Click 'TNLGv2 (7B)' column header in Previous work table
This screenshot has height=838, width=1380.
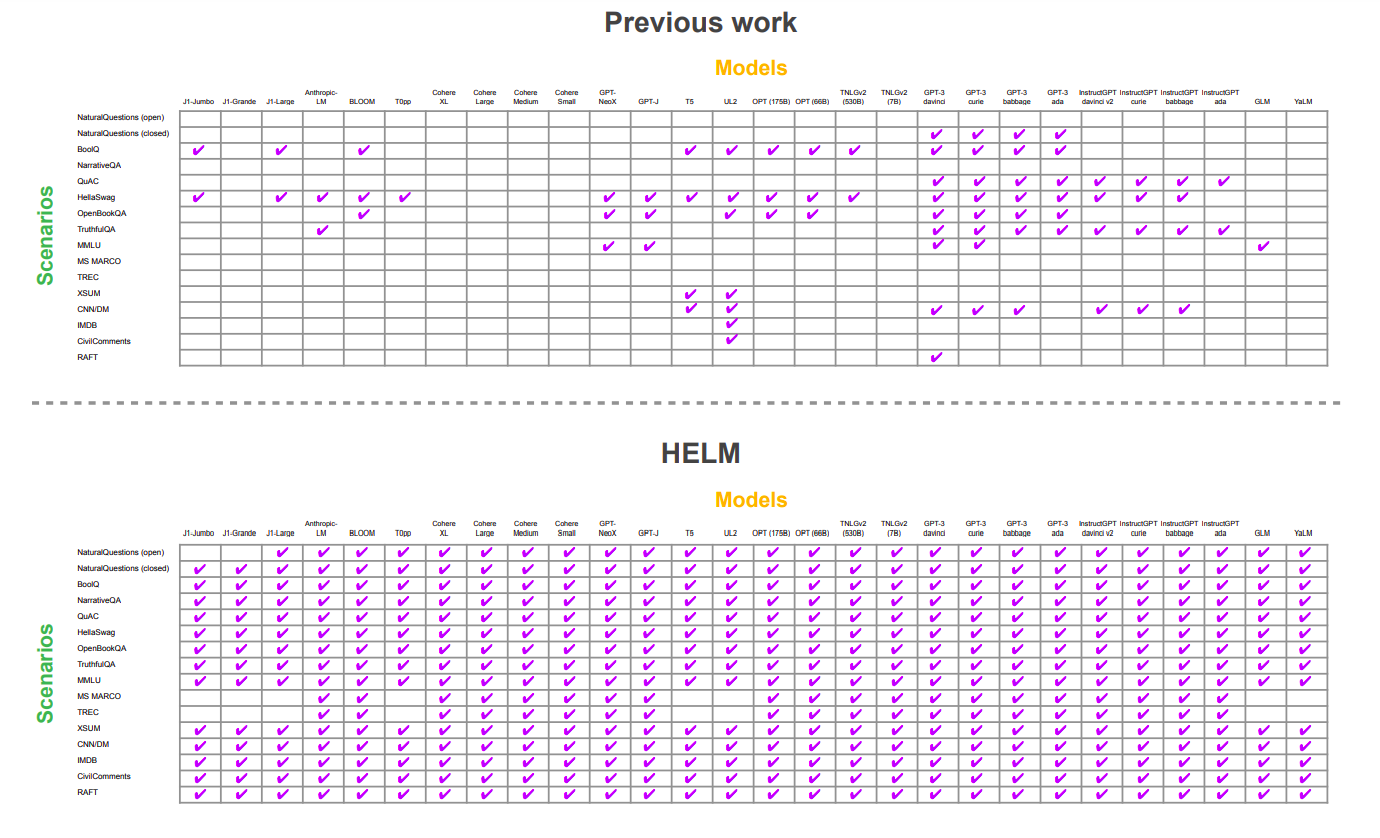point(894,97)
